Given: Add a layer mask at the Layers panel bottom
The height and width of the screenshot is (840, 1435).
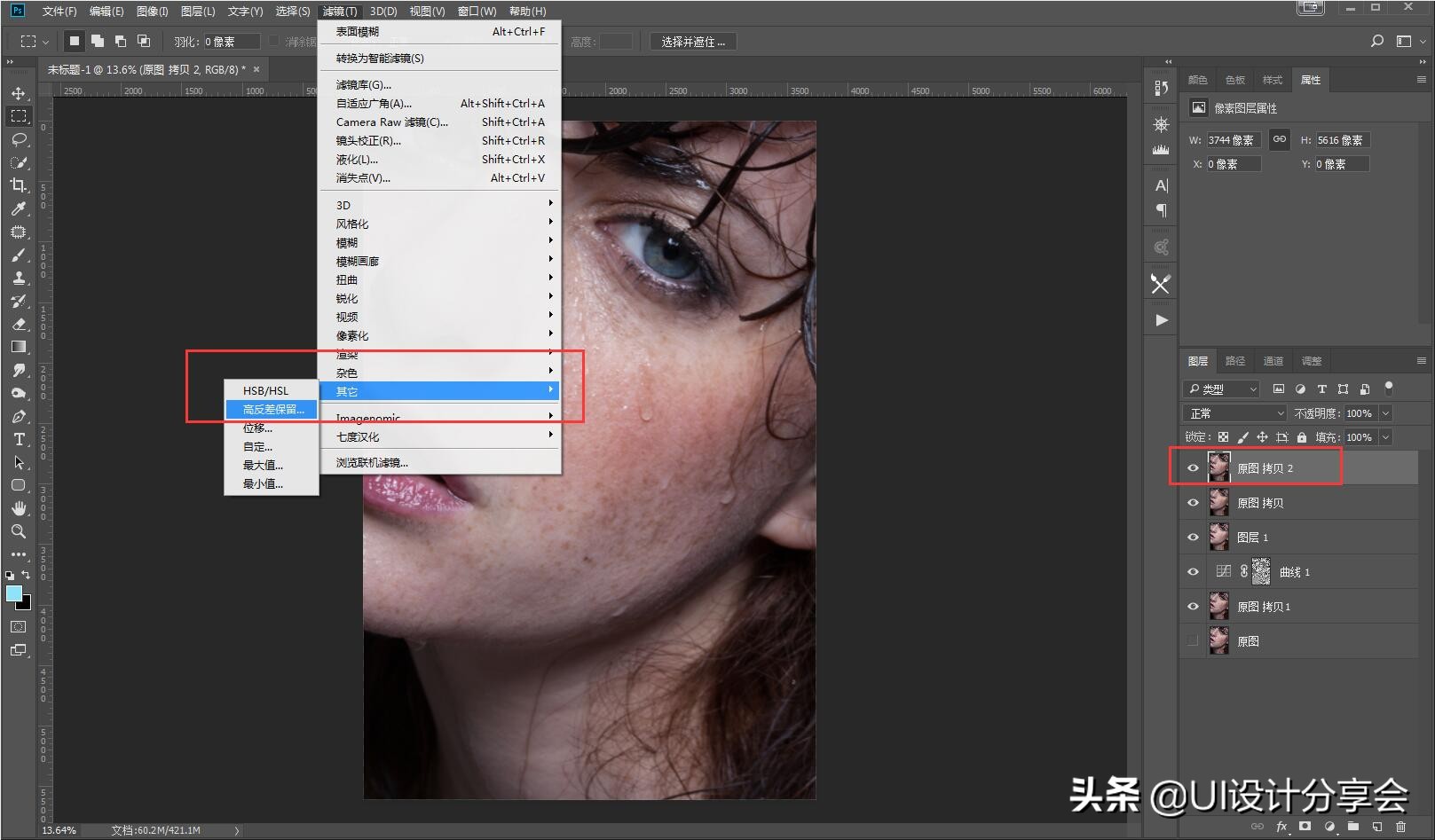Looking at the screenshot, I should tap(1305, 826).
